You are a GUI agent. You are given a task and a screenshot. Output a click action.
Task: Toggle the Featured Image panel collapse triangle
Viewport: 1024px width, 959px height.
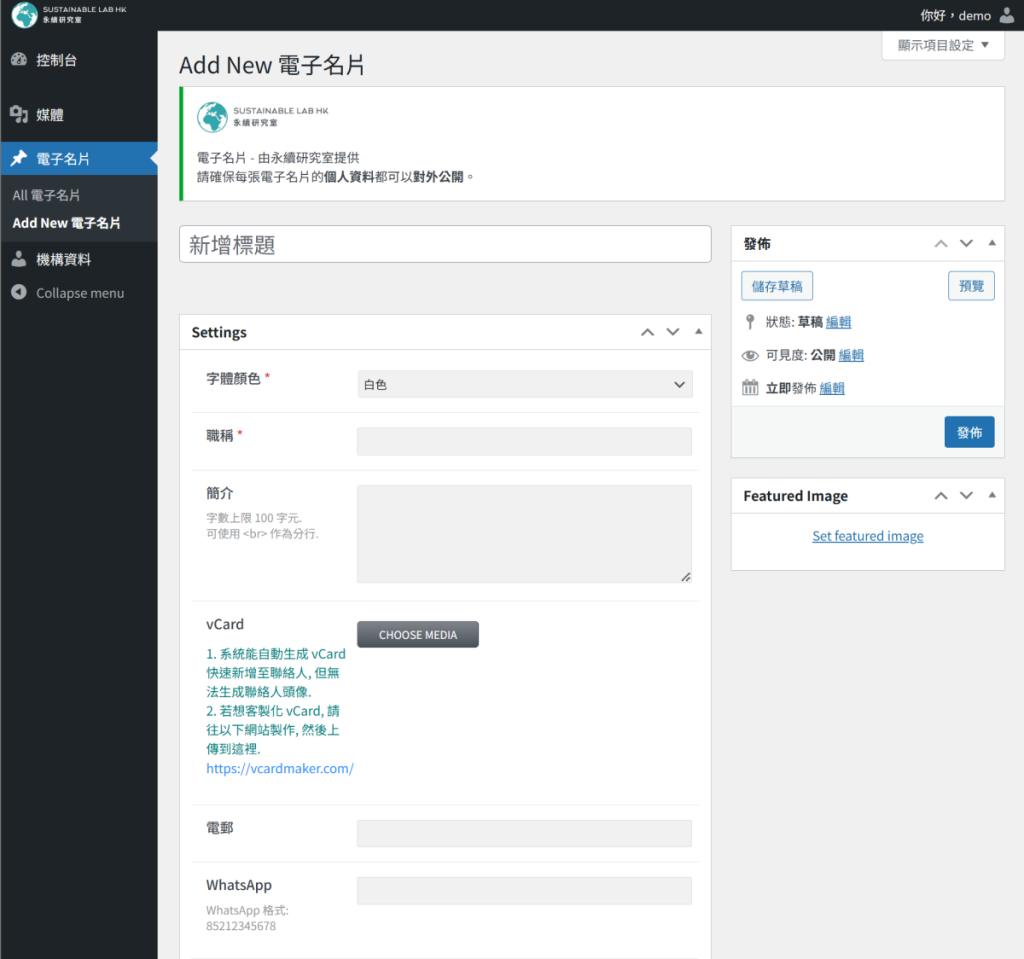[x=992, y=495]
